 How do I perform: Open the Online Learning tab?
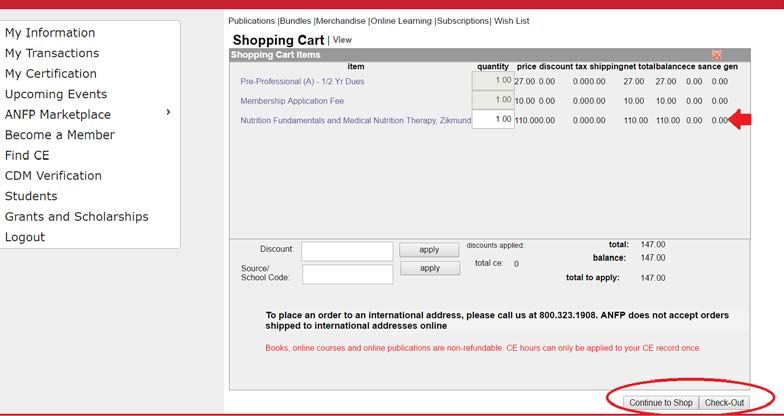pyautogui.click(x=401, y=21)
